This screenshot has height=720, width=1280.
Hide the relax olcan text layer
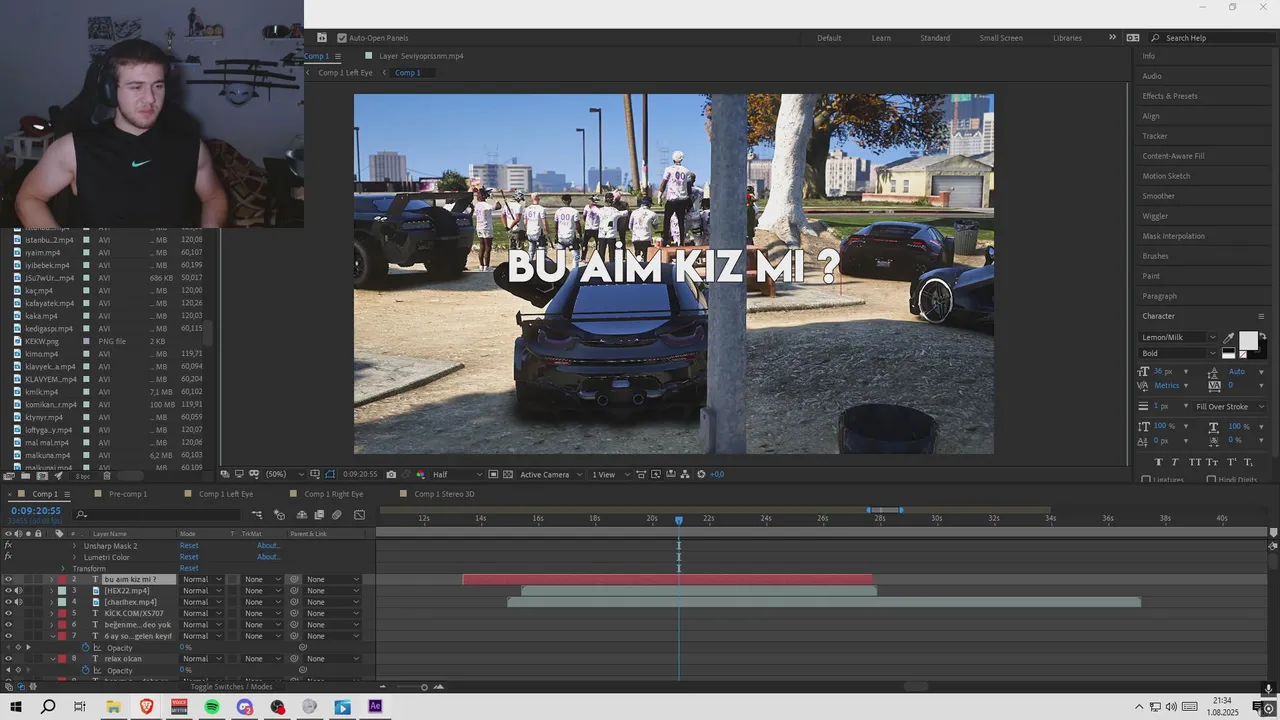tap(8, 659)
